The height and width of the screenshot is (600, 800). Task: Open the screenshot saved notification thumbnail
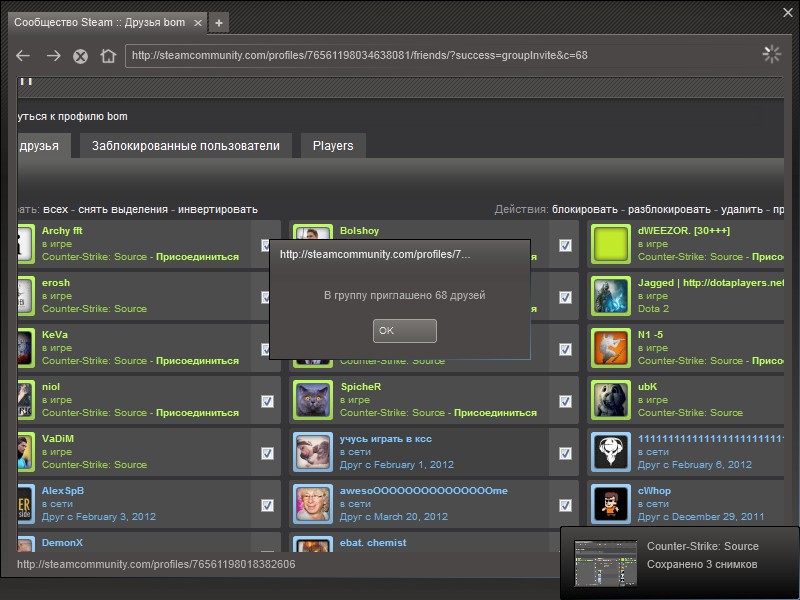point(606,564)
